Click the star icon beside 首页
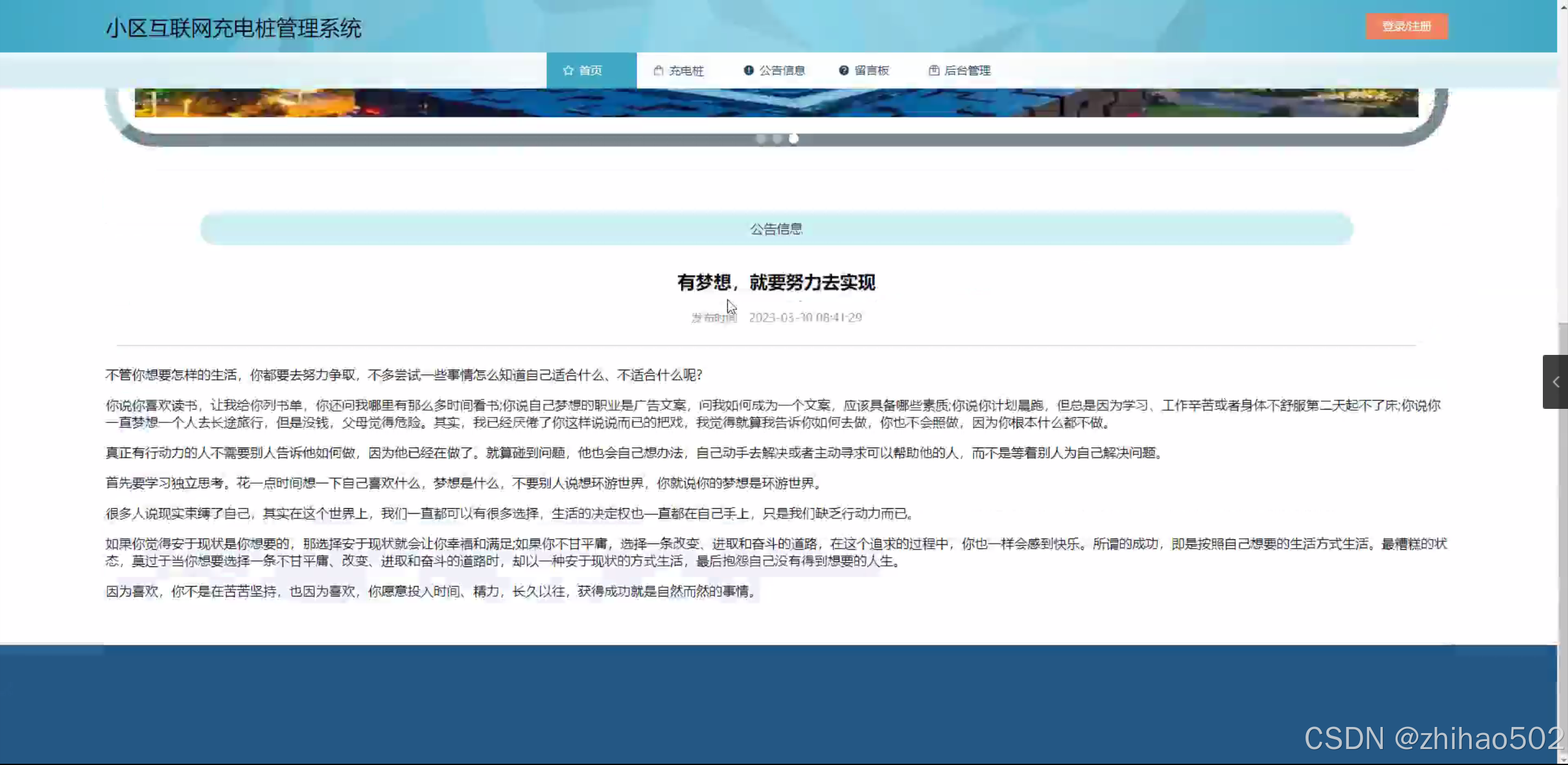The image size is (1568, 765). coord(568,70)
